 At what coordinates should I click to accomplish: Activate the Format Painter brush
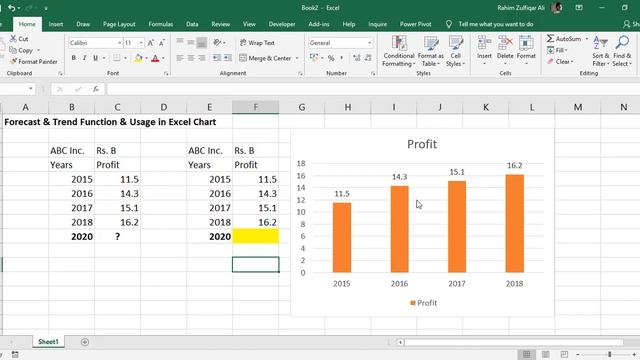click(13, 62)
